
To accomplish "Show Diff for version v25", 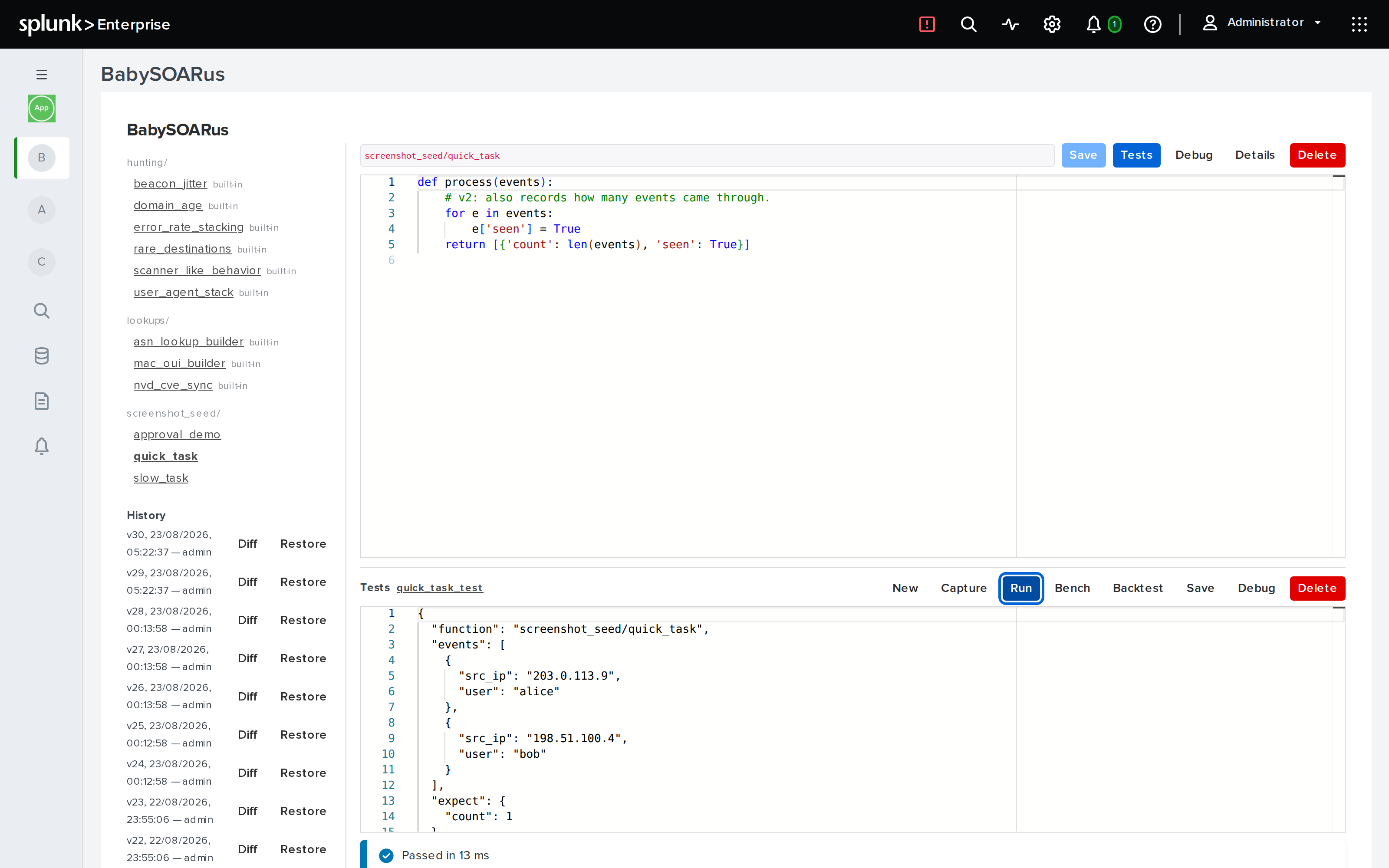I will tap(247, 735).
